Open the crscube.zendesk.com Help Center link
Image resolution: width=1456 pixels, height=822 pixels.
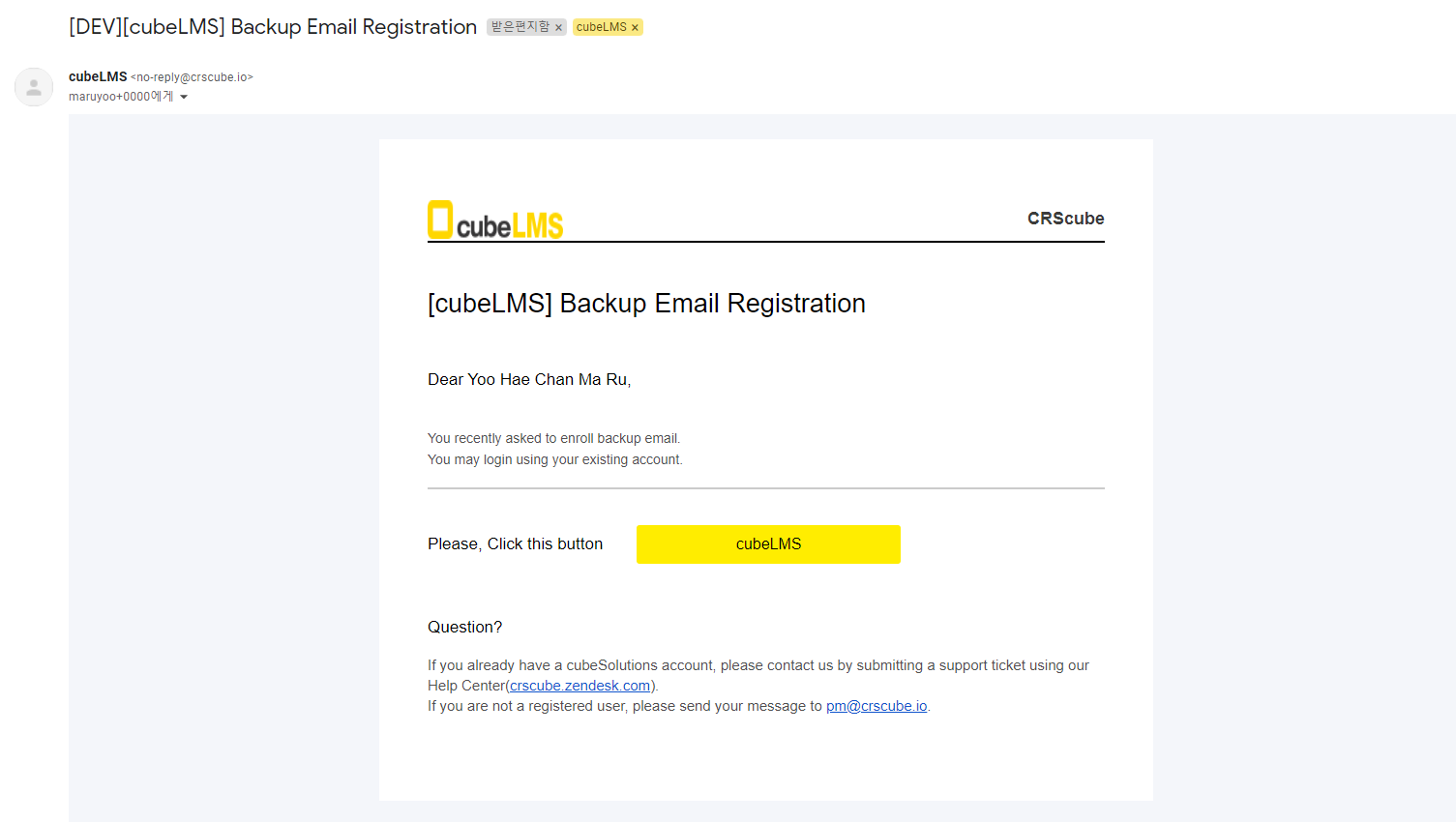(580, 686)
